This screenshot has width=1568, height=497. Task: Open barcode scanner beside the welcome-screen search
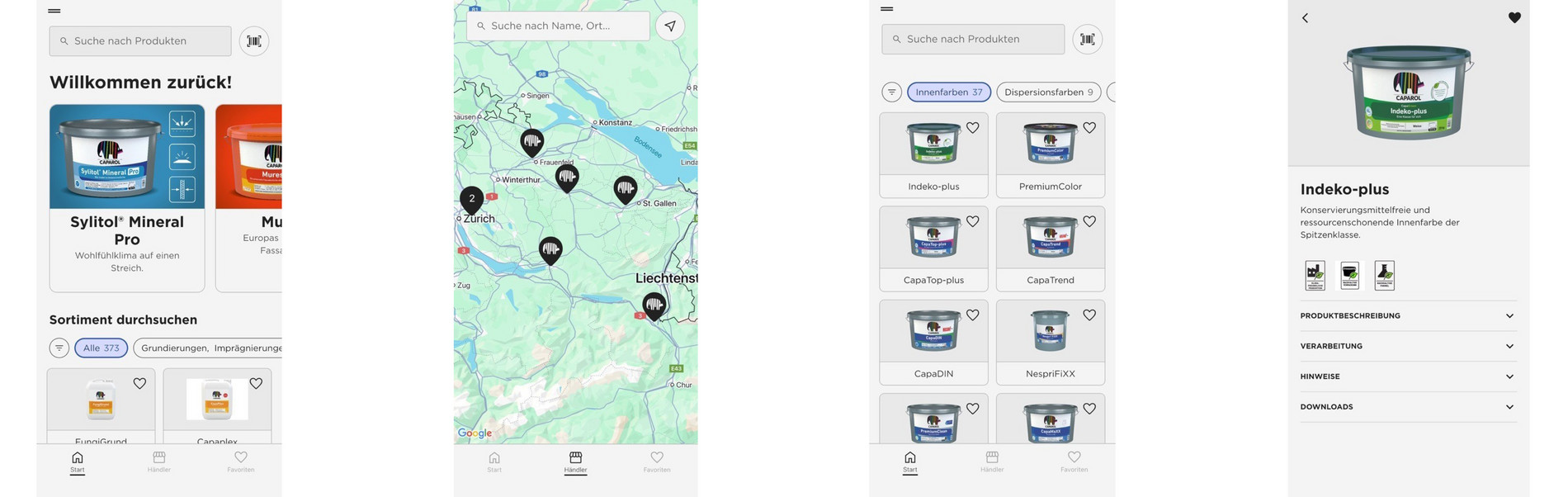[x=254, y=40]
